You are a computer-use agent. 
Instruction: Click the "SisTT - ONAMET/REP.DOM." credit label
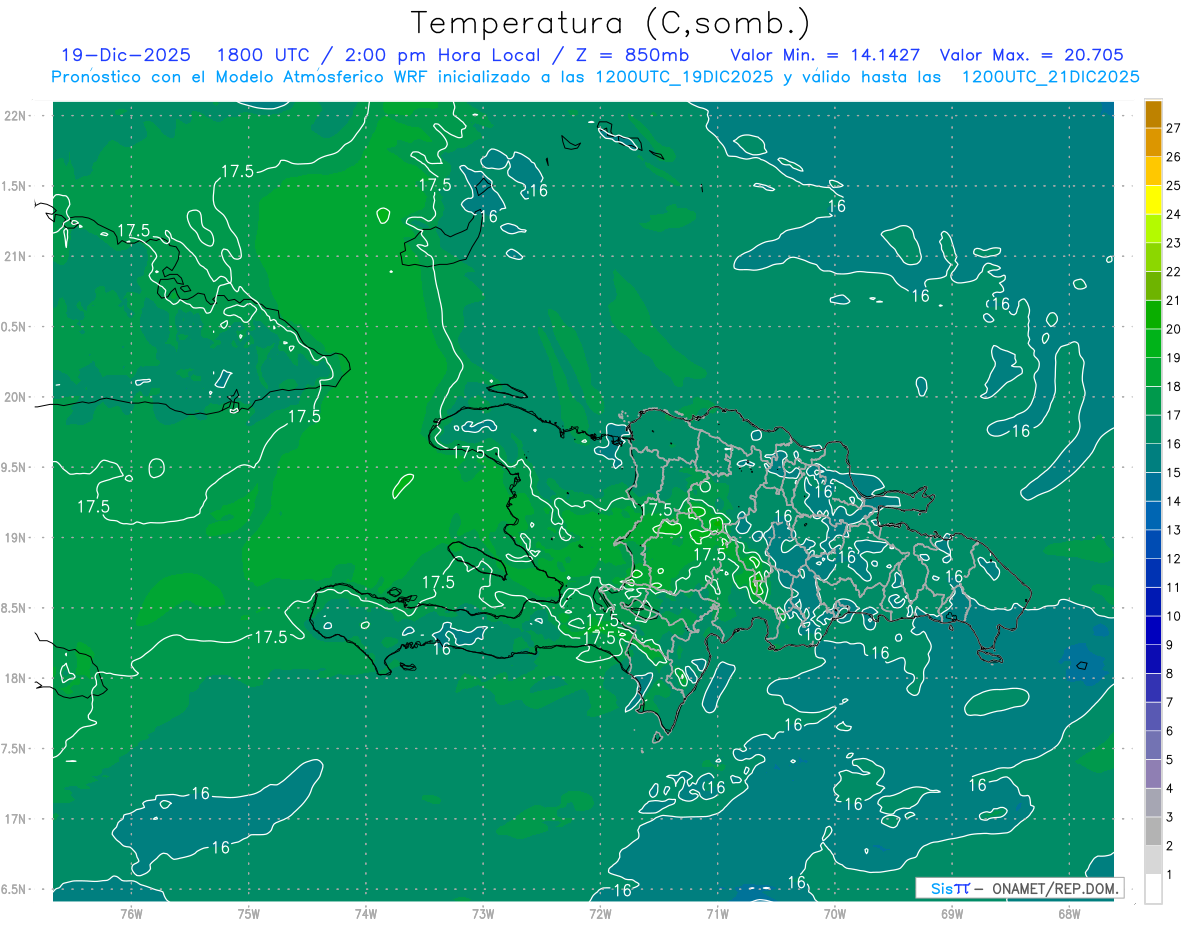tap(1019, 888)
